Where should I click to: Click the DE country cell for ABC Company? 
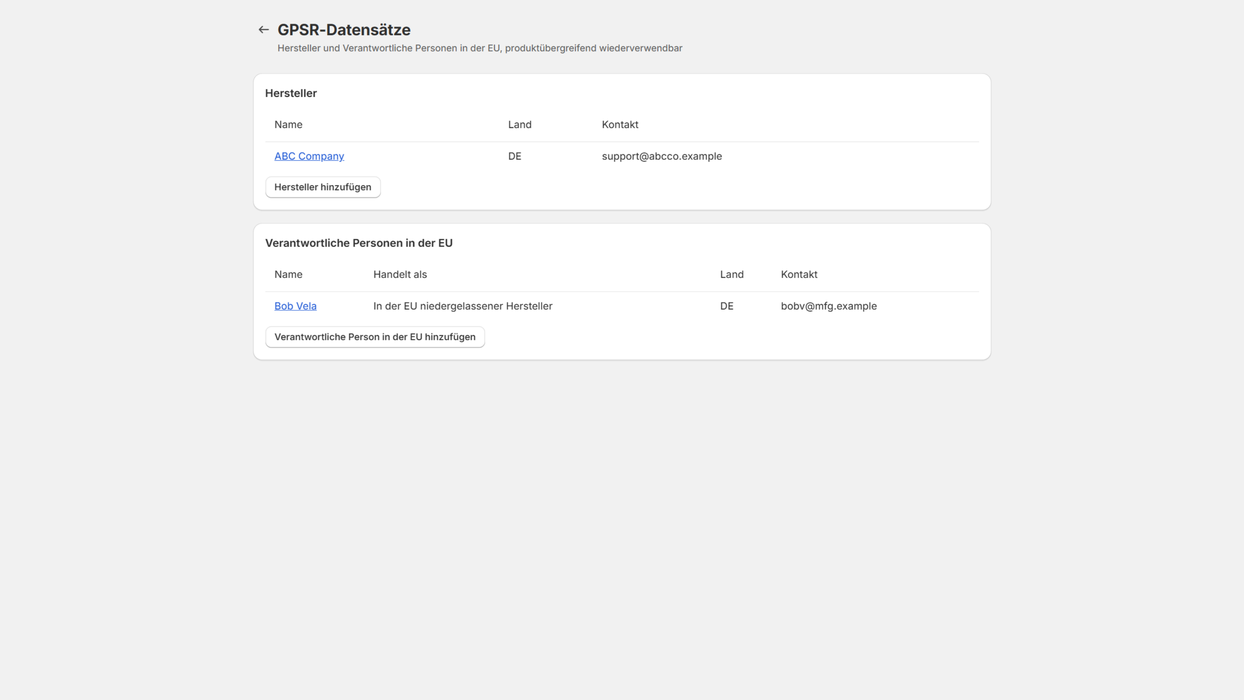point(515,156)
